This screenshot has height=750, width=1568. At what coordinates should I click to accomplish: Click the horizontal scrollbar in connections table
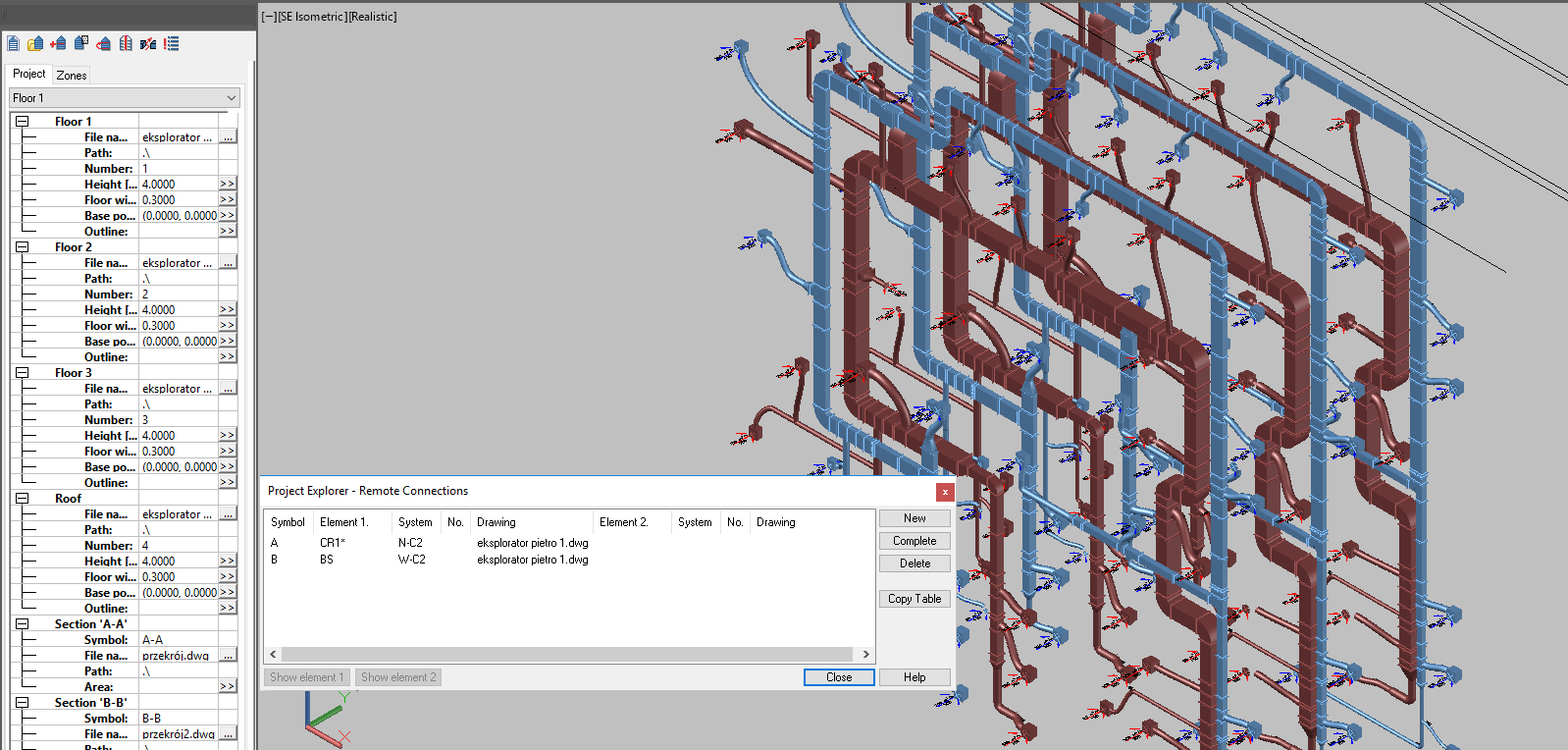(x=567, y=654)
